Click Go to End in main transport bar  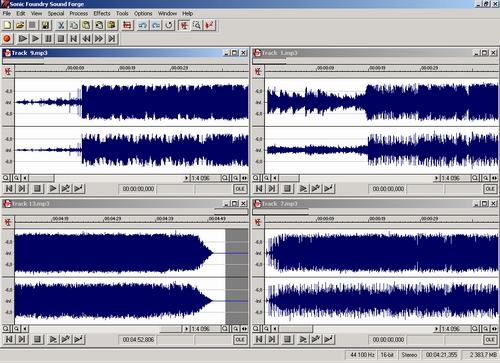112,39
